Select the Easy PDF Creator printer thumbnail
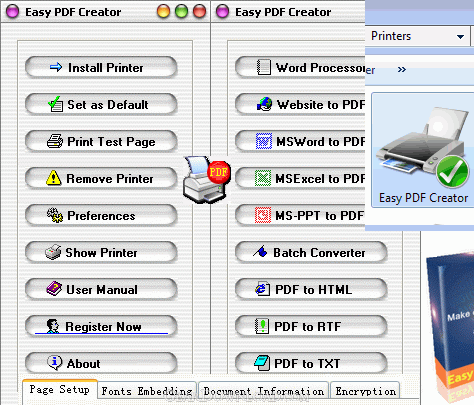Image resolution: width=474 pixels, height=405 pixels. [x=423, y=151]
